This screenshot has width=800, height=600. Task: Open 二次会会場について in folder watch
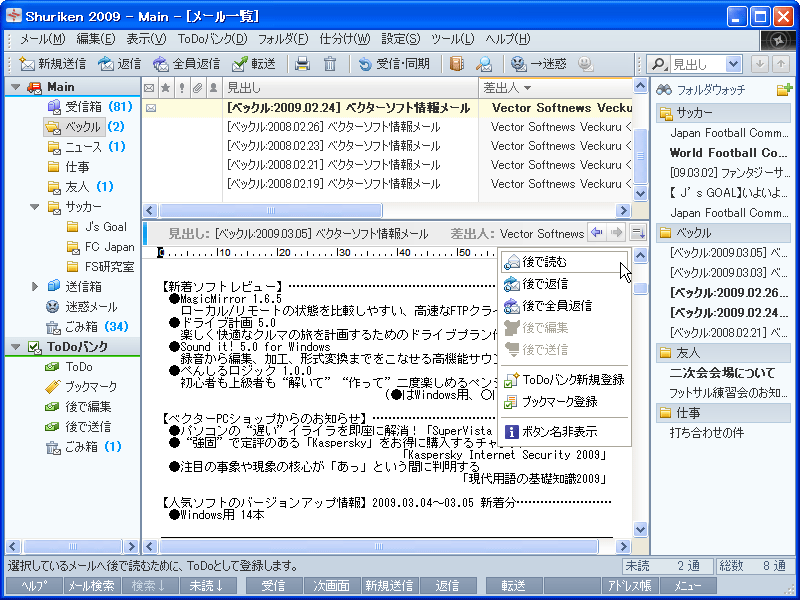pos(722,373)
